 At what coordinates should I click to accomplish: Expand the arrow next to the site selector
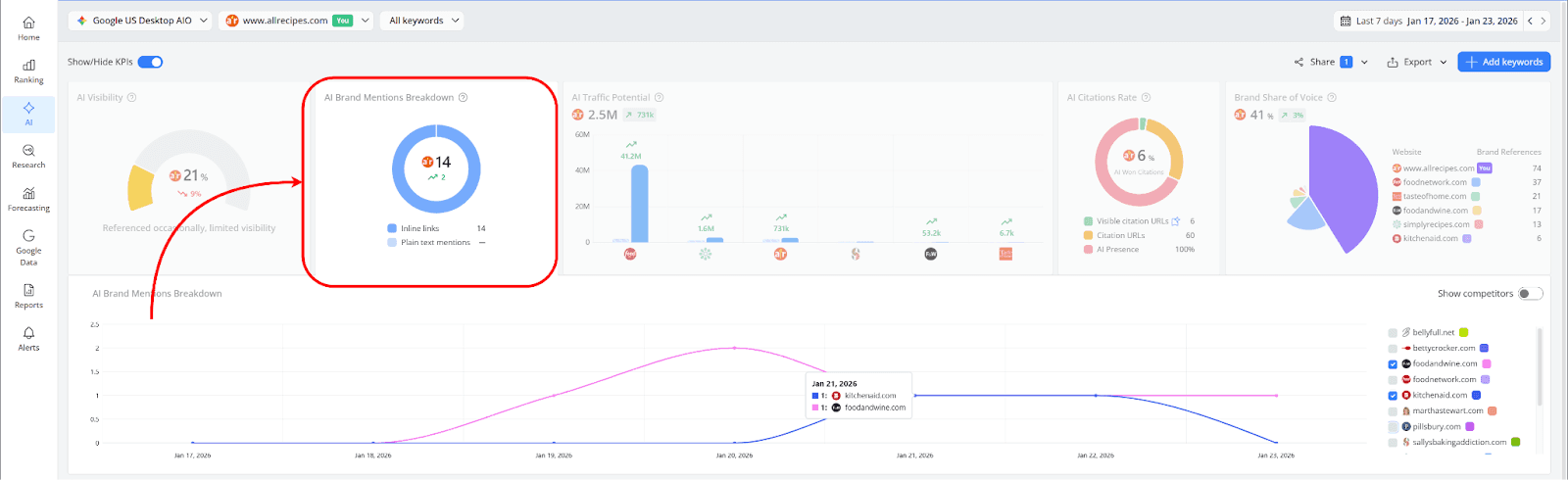click(x=366, y=21)
